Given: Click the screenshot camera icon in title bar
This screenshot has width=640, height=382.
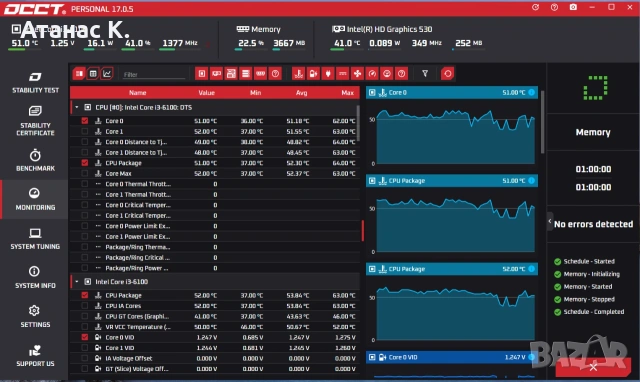Looking at the screenshot, I should (573, 7).
